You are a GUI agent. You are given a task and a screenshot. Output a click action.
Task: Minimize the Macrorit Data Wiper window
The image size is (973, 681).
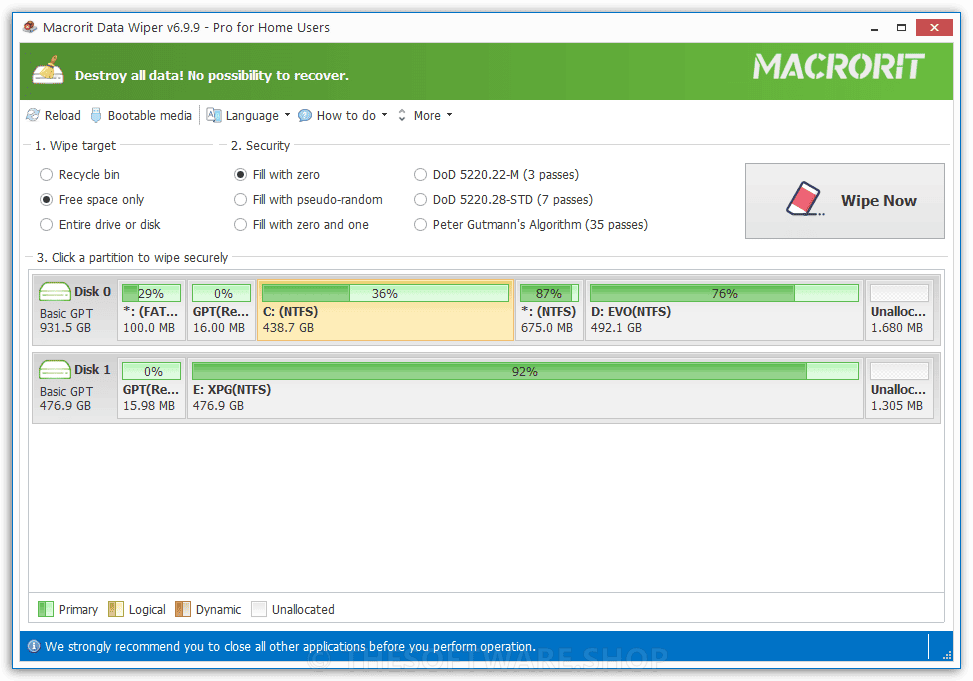click(x=874, y=28)
